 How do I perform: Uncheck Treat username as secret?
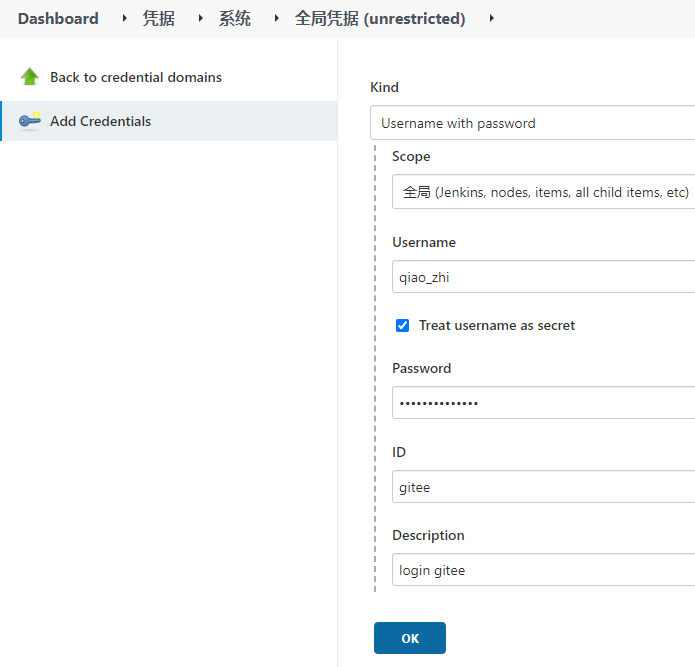[403, 325]
